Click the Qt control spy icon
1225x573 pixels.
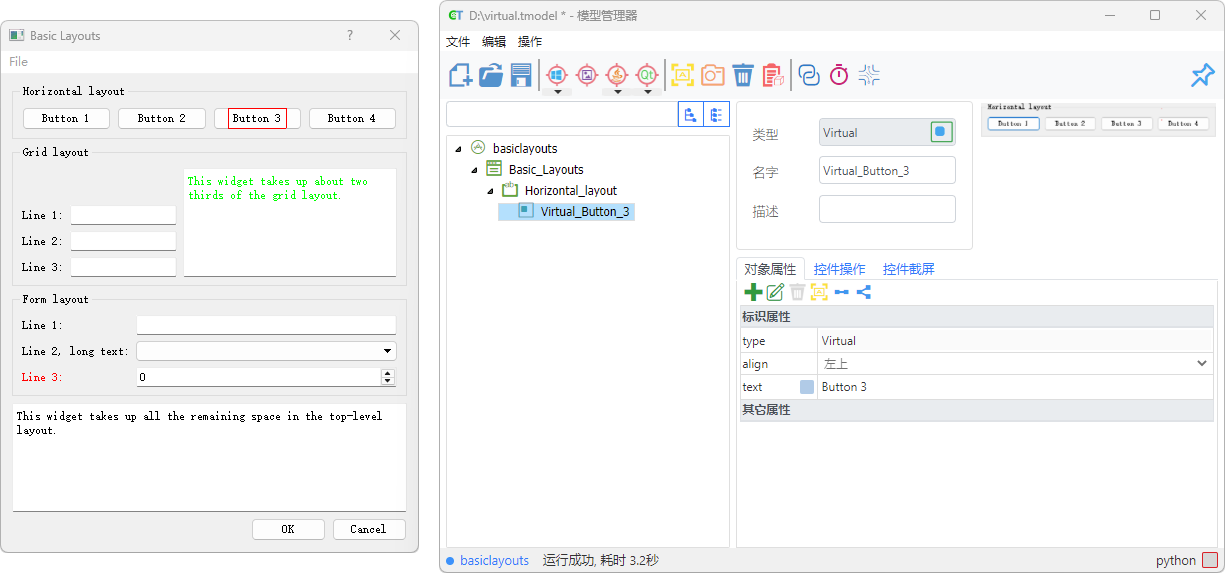click(x=647, y=75)
